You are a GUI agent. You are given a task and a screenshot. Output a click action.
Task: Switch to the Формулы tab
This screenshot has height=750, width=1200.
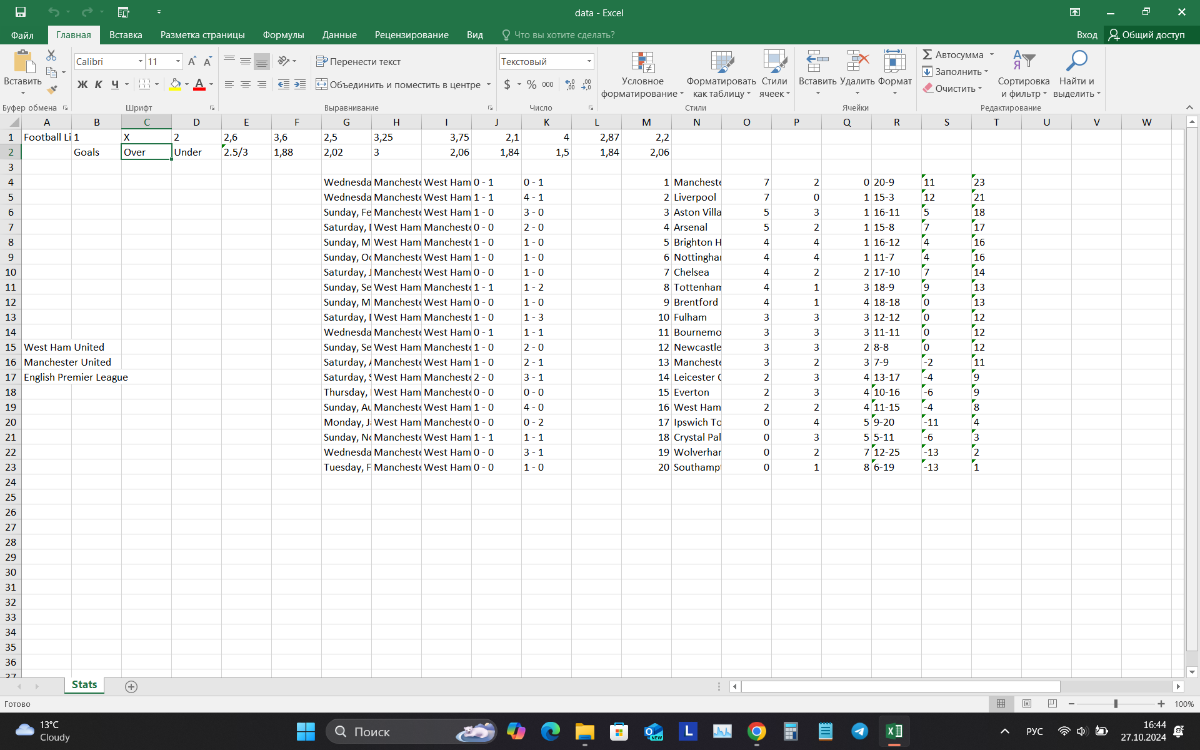[x=283, y=34]
